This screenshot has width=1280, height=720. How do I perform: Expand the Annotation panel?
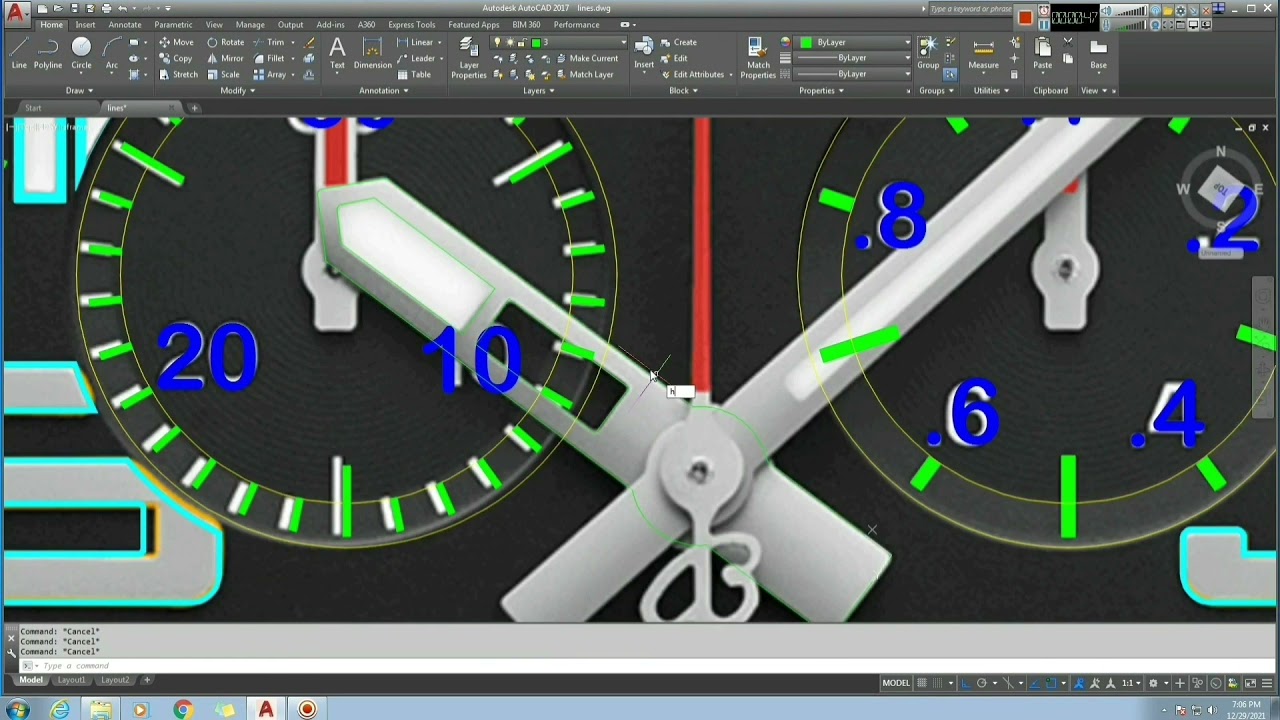click(x=384, y=90)
